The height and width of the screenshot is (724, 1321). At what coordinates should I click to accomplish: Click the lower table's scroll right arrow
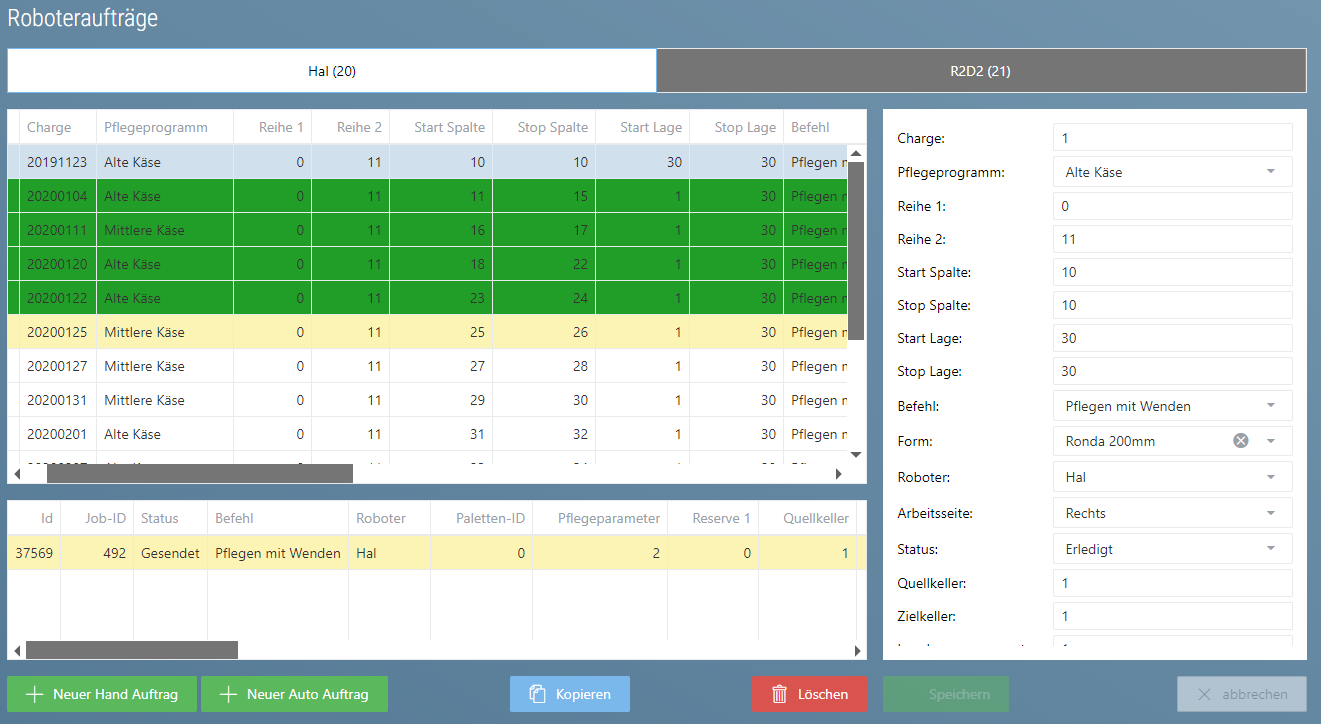[x=858, y=651]
